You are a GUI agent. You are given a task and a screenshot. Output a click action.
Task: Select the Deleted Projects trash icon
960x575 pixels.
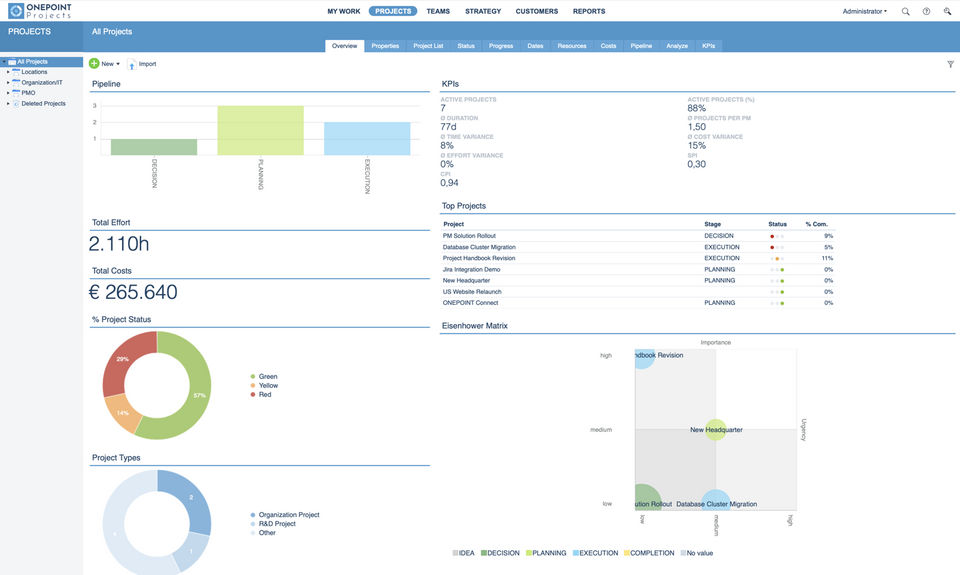click(x=16, y=103)
